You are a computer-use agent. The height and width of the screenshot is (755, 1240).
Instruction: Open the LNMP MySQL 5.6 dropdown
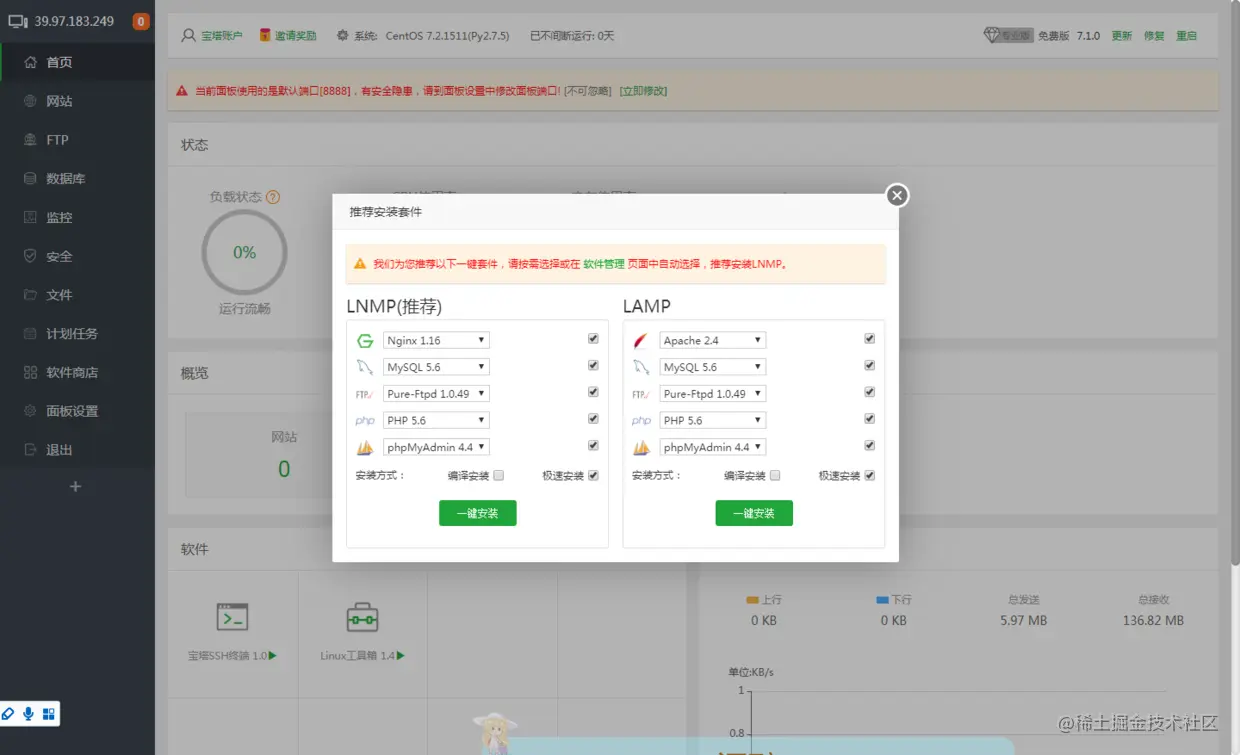[x=436, y=367]
